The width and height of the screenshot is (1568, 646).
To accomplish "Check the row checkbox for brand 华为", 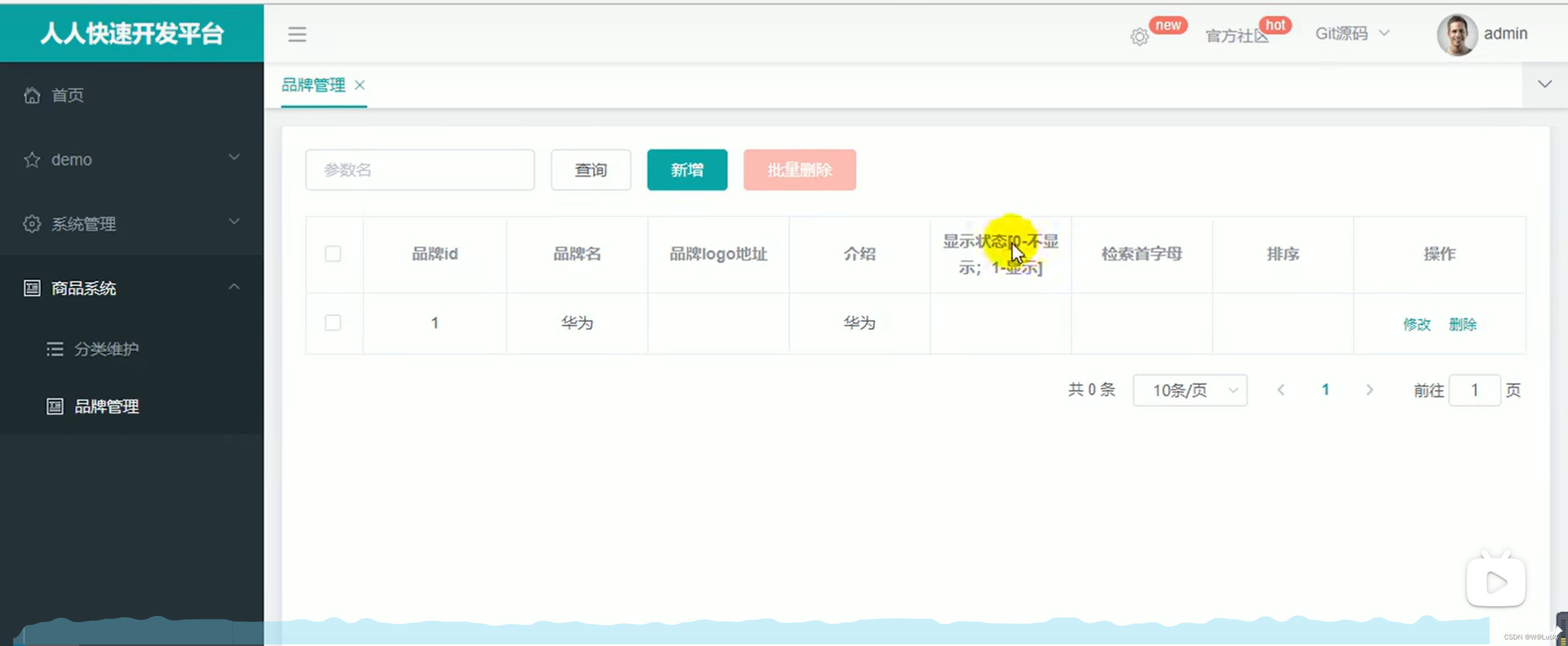I will point(333,323).
